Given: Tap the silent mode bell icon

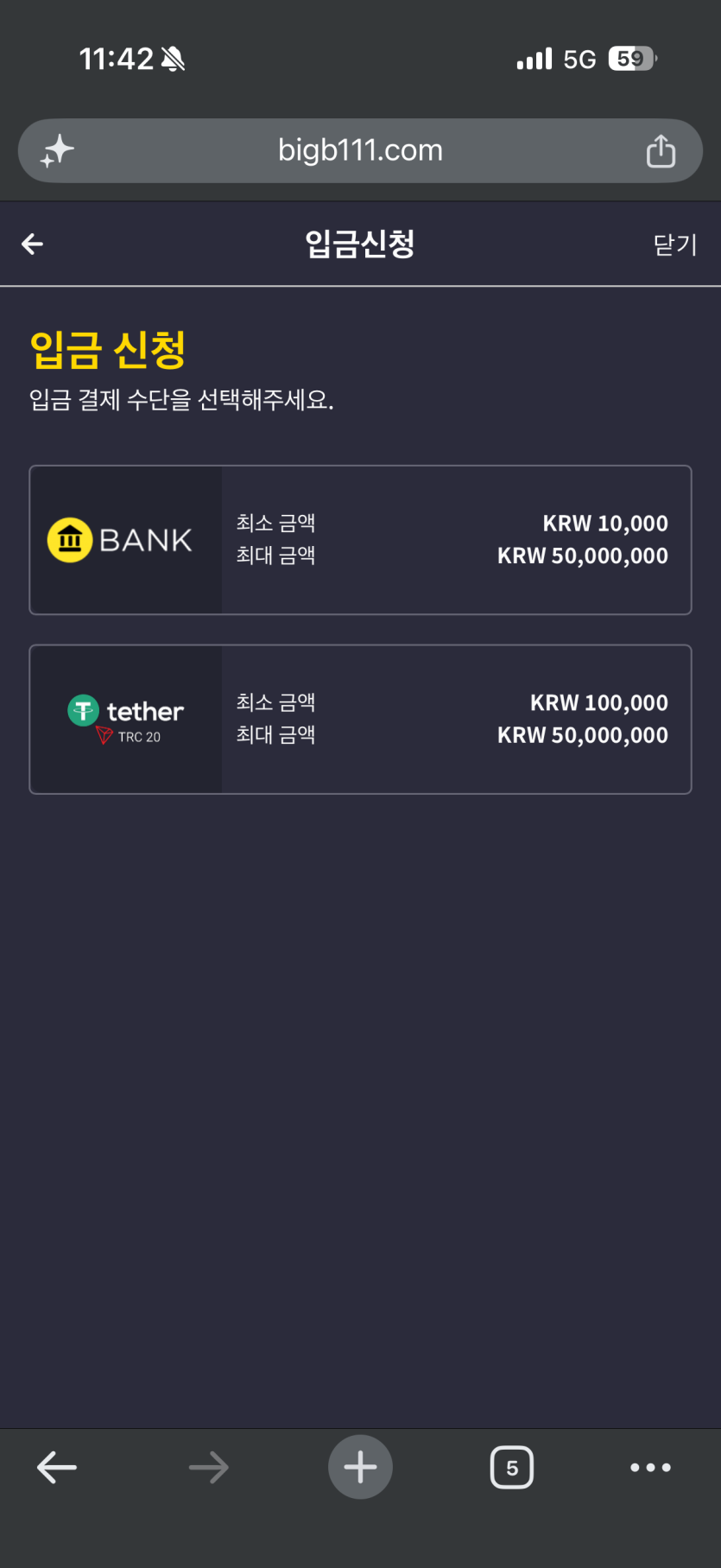Looking at the screenshot, I should (x=173, y=59).
